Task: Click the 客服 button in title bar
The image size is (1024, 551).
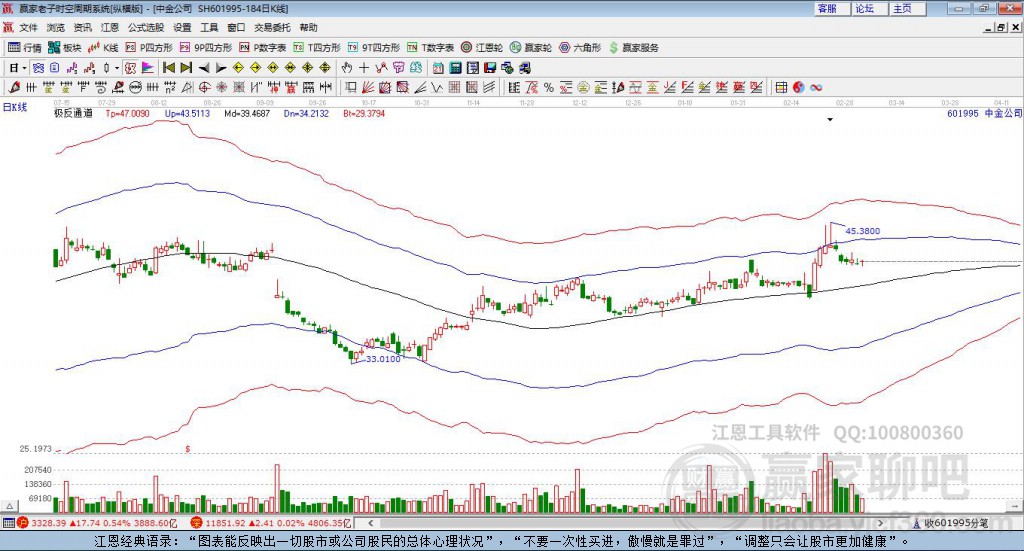Action: pos(831,8)
